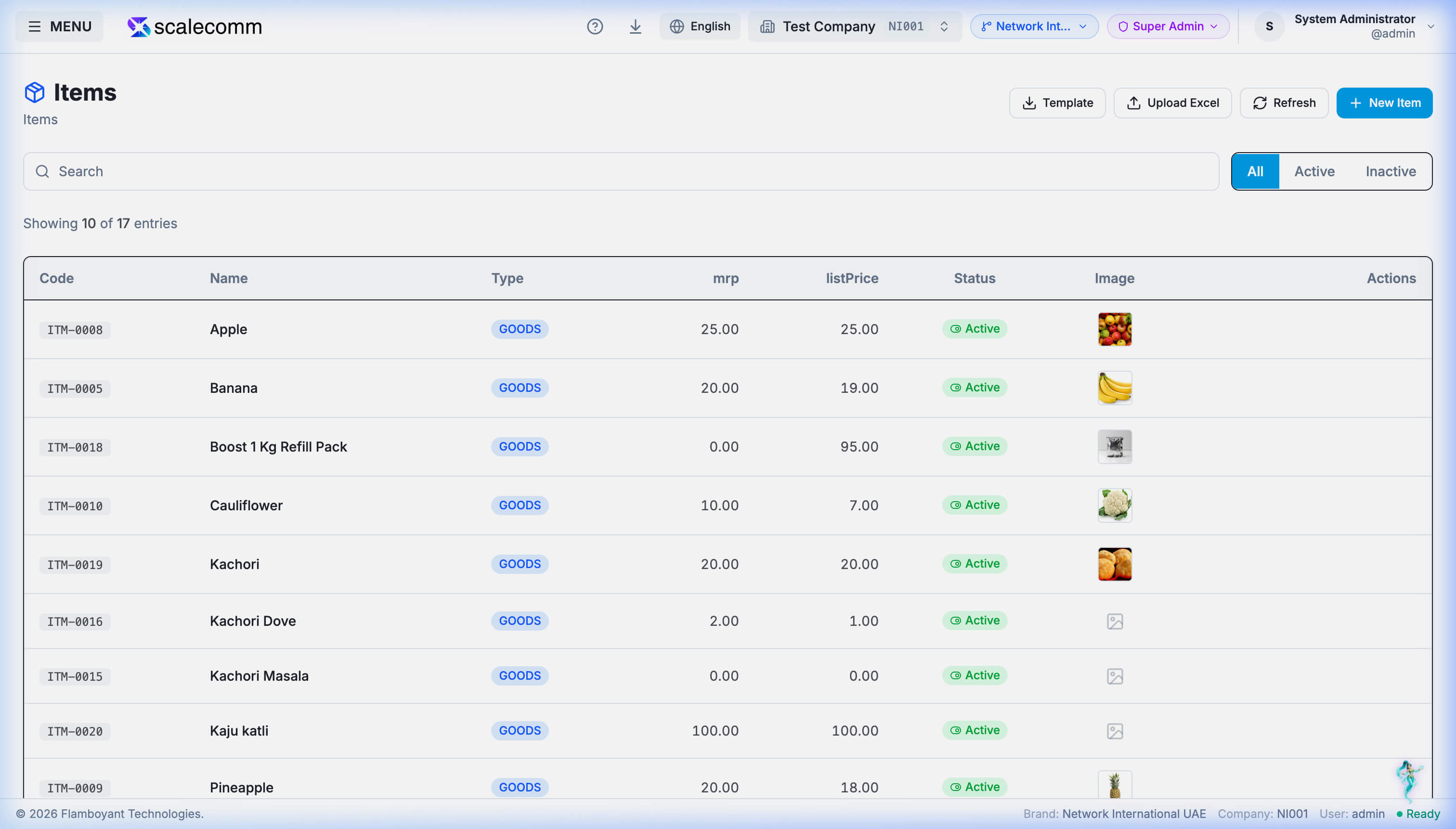Sort by the Name column header

(228, 278)
